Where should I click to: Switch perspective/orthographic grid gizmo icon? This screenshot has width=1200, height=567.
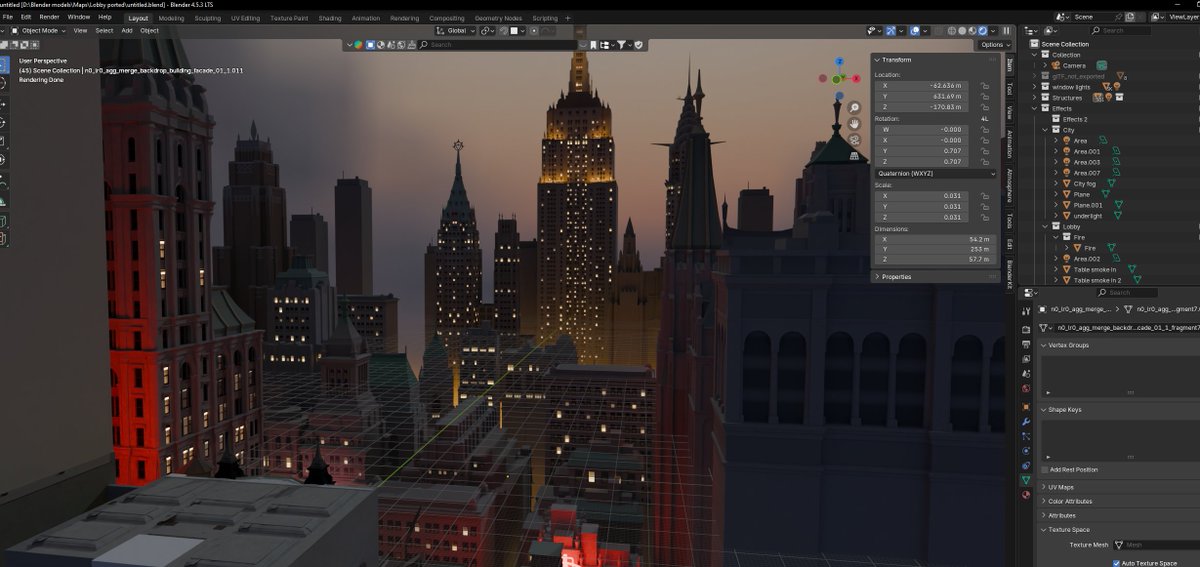pyautogui.click(x=855, y=155)
